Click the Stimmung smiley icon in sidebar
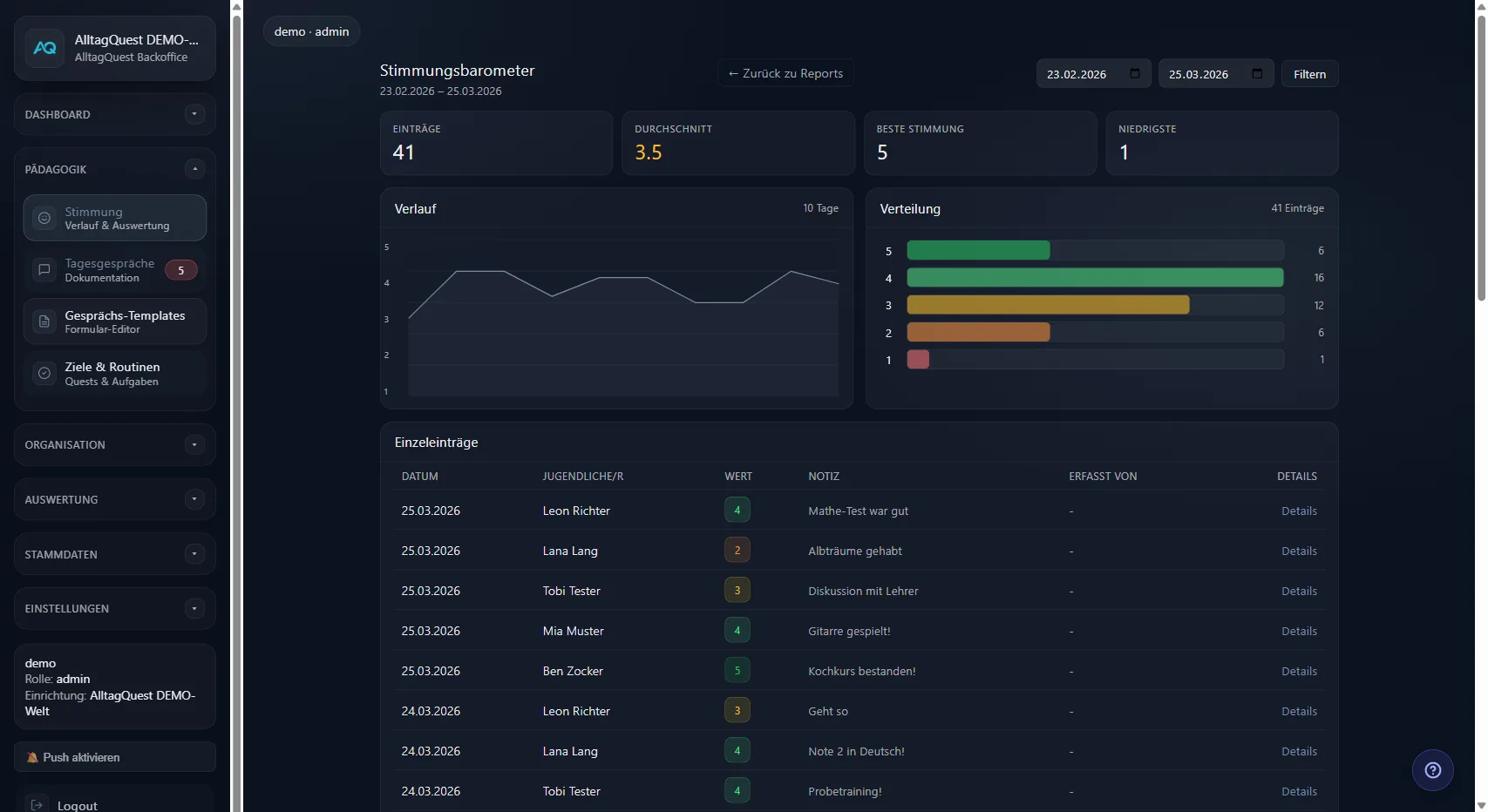1488x812 pixels. (44, 218)
